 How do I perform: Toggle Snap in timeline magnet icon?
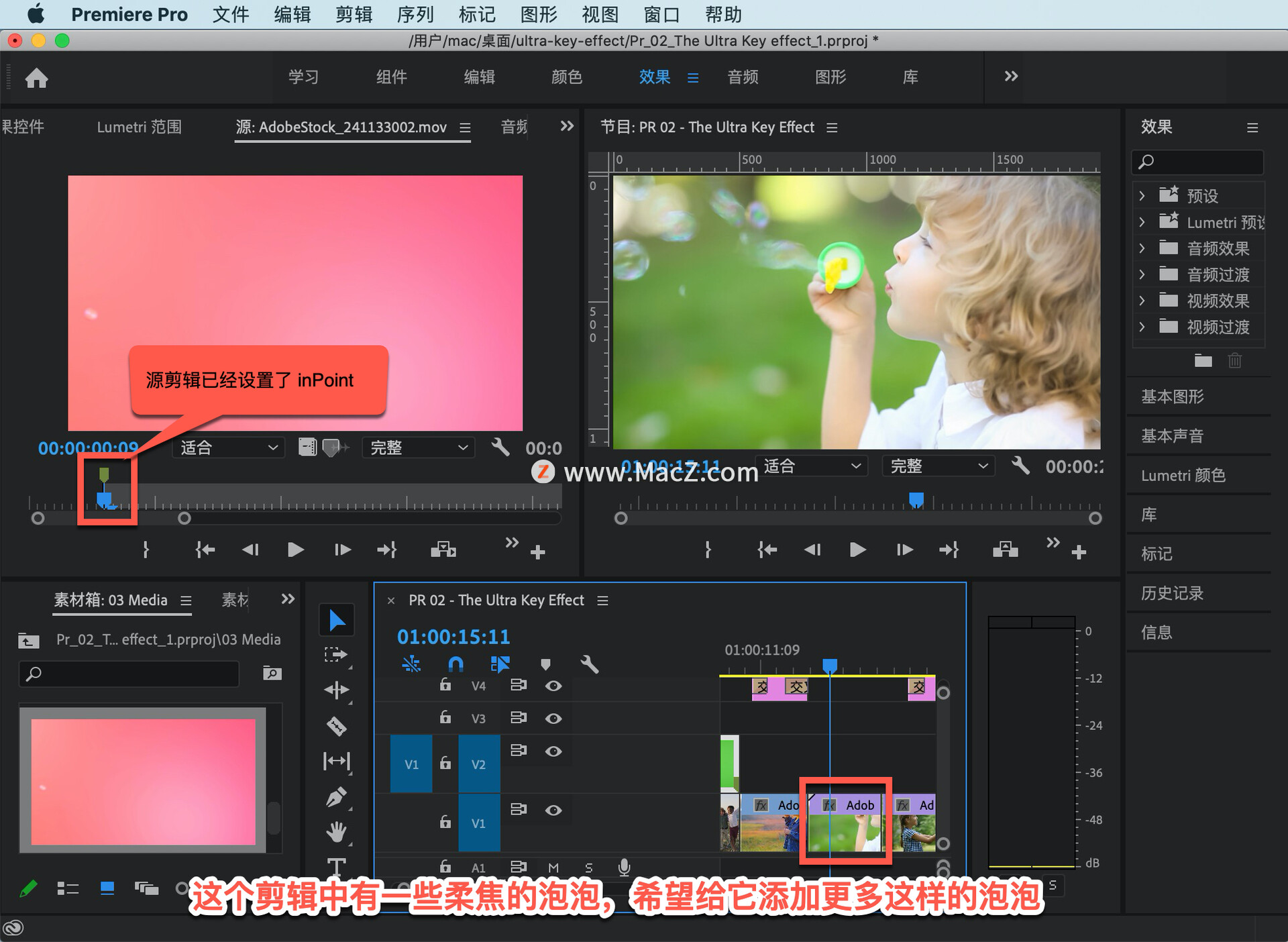455,664
